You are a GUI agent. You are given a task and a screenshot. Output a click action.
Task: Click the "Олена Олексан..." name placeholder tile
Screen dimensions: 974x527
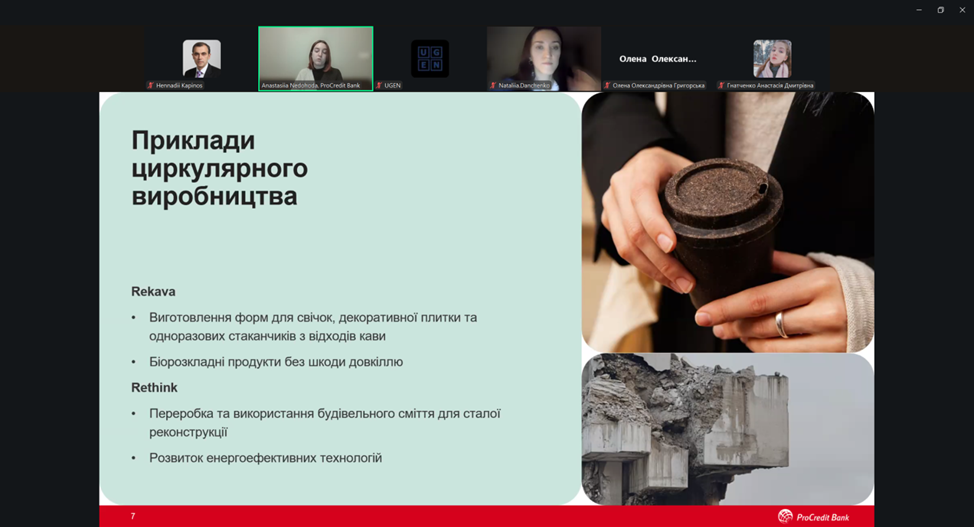[x=657, y=59]
